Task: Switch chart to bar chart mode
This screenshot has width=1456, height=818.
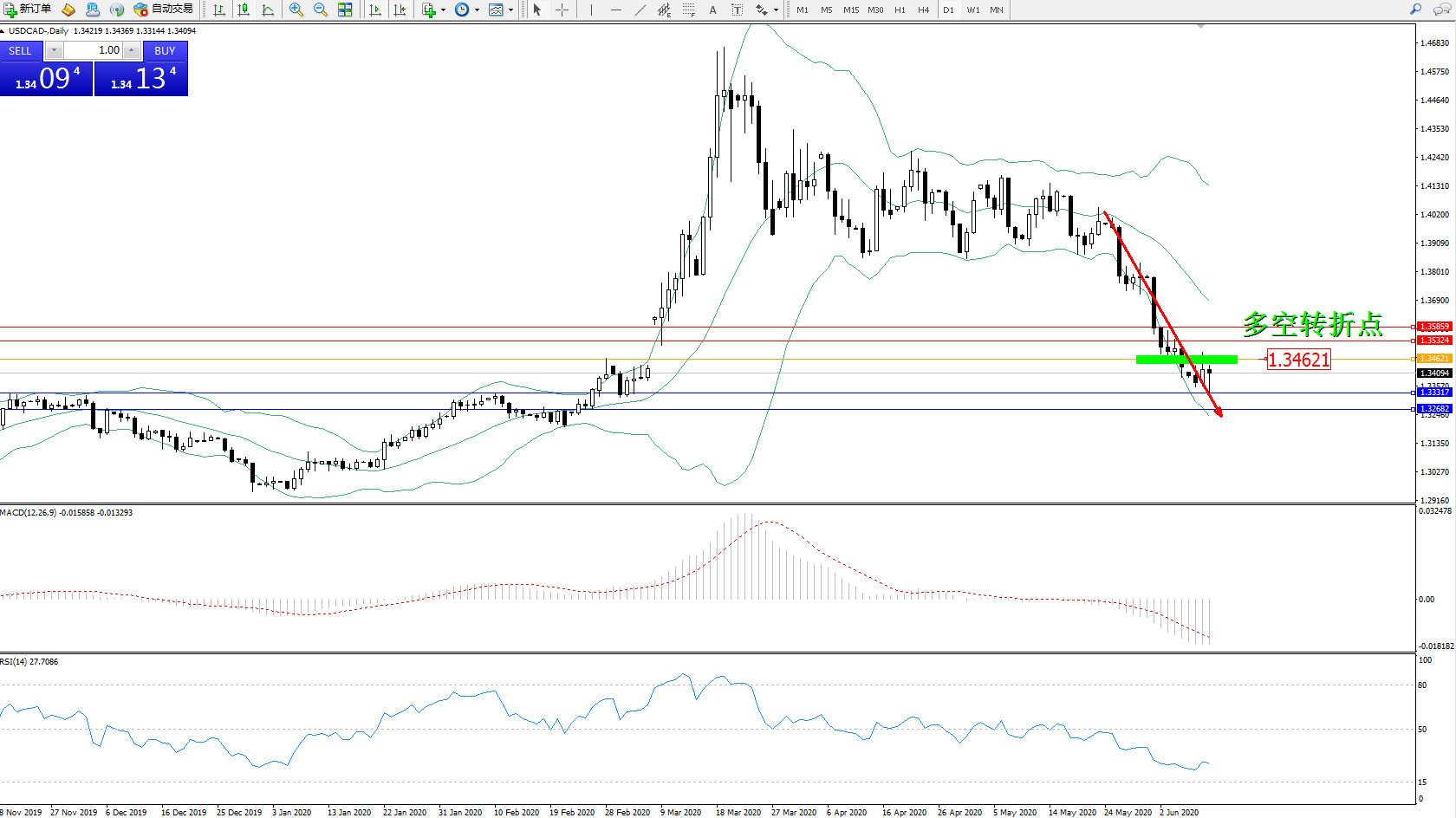Action: (219, 10)
